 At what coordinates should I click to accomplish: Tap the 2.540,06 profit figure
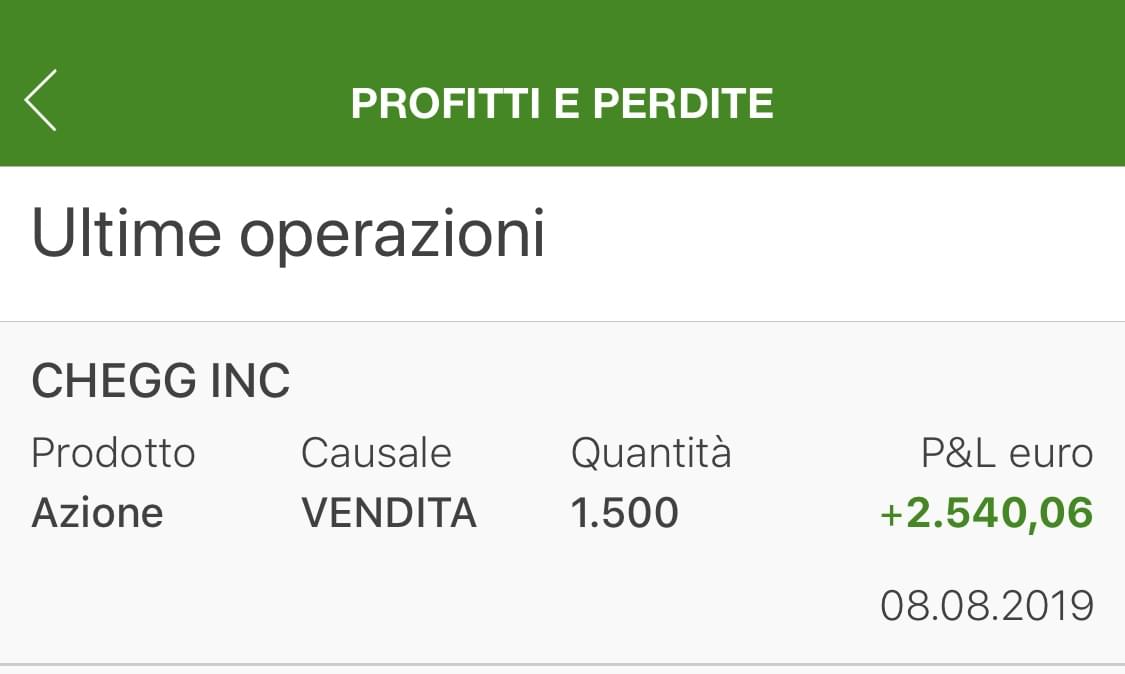point(999,513)
